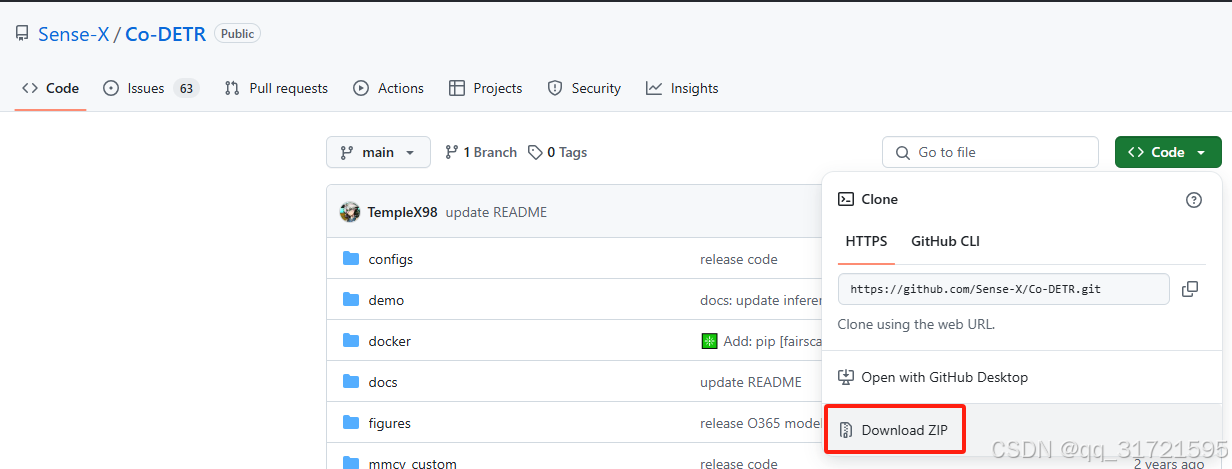Toggle the green Code dropdown button
This screenshot has height=469, width=1232.
[1168, 152]
